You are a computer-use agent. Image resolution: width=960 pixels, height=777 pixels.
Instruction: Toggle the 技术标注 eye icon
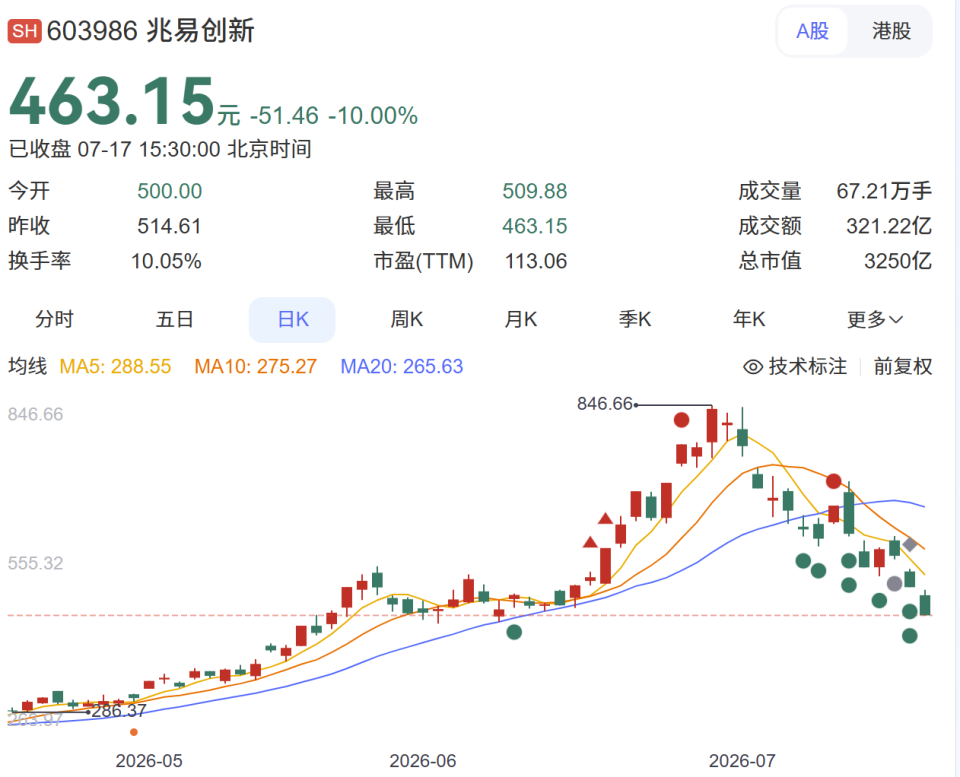click(752, 367)
